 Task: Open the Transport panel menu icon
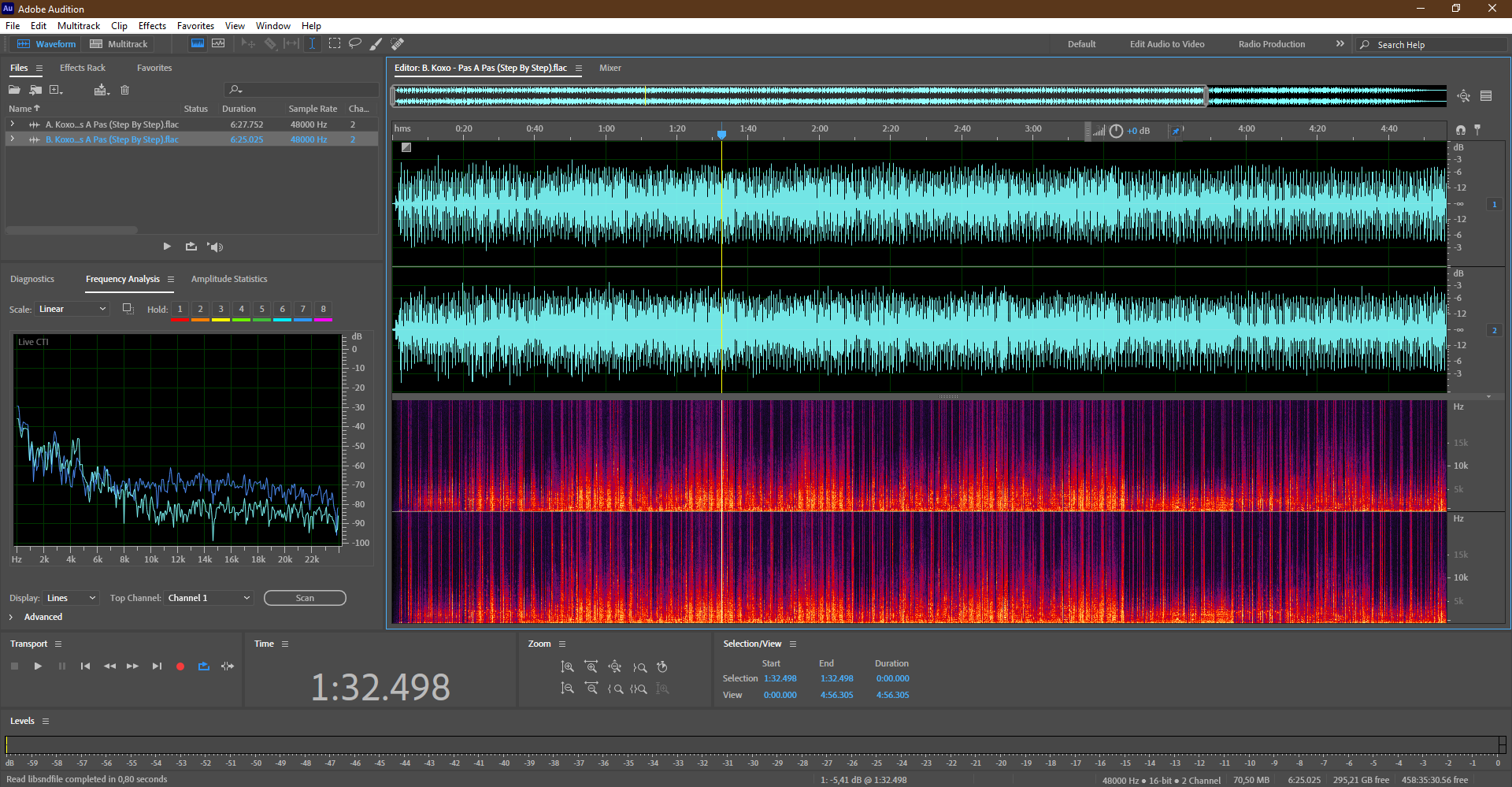coord(57,644)
